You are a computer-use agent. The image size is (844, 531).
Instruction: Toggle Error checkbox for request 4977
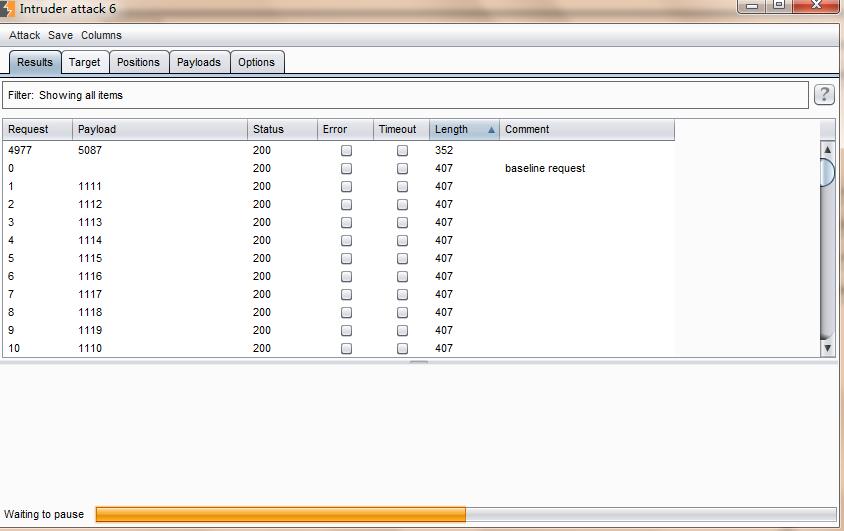coord(347,151)
